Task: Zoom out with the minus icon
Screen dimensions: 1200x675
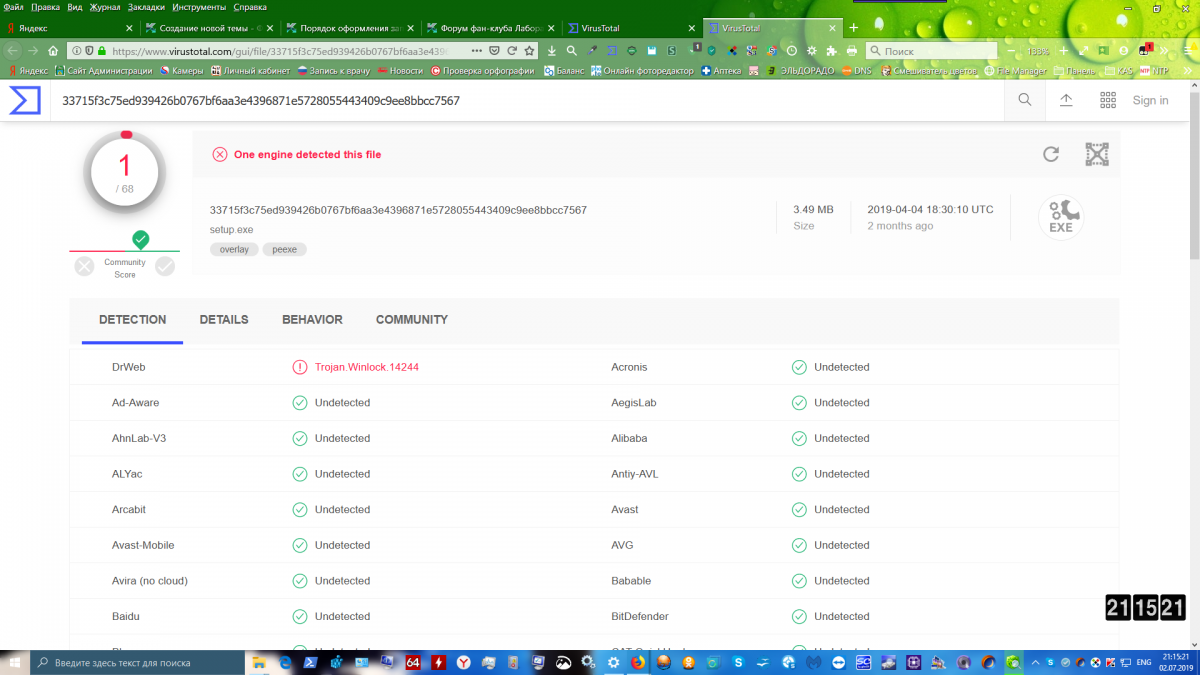Action: 1011,50
